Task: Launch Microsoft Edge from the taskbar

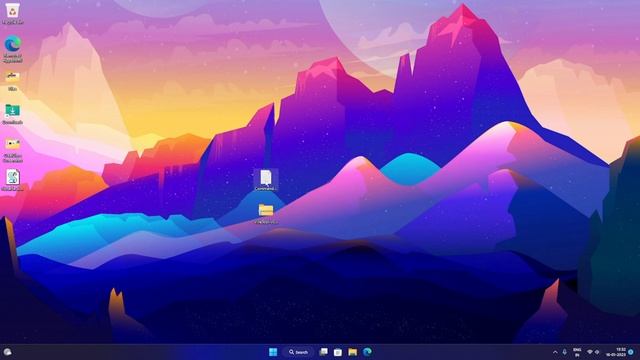Action: 367,352
